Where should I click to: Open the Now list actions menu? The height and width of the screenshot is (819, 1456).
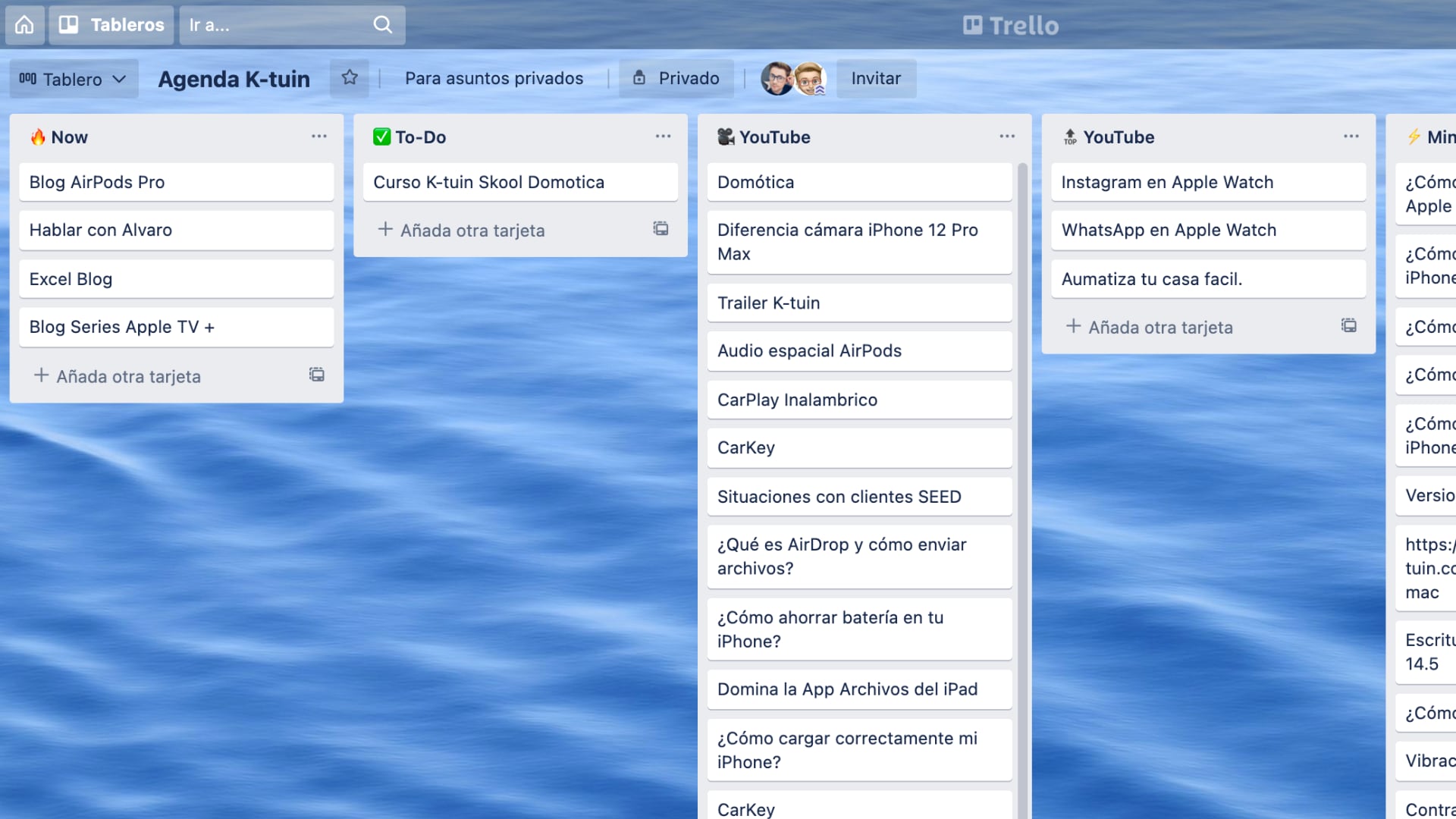(x=319, y=136)
